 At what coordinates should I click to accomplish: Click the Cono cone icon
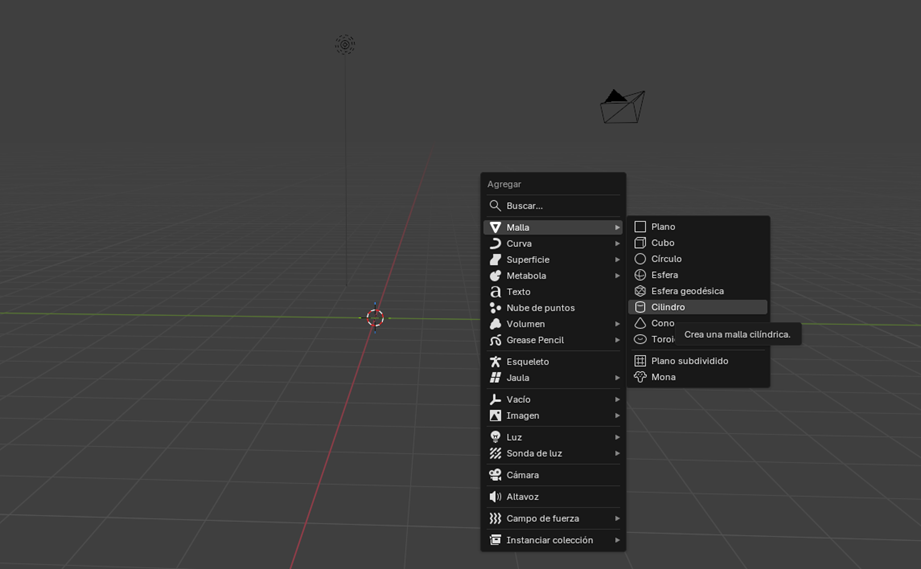coord(640,323)
